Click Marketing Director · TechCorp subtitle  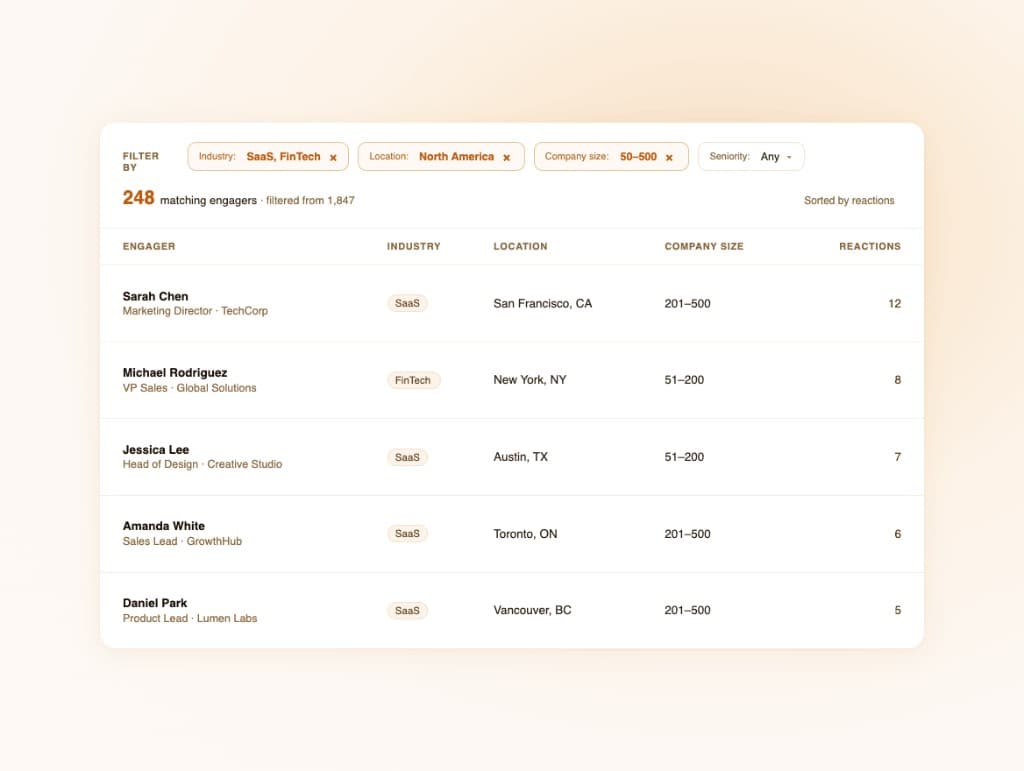pos(195,311)
